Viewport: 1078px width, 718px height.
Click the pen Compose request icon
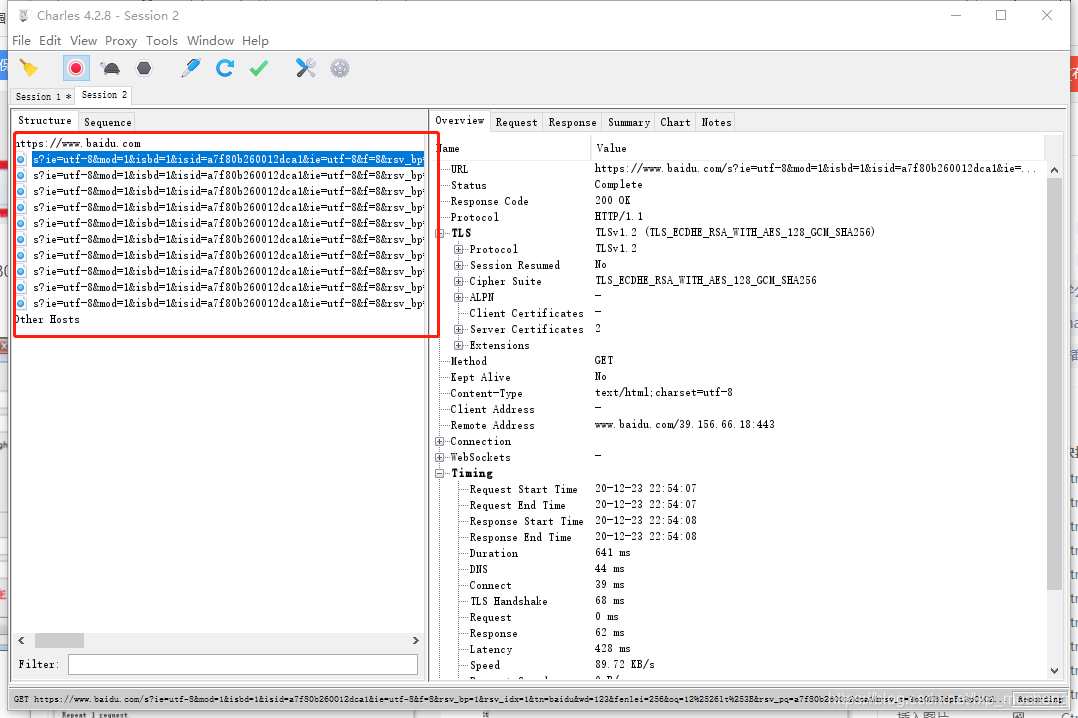tap(190, 67)
